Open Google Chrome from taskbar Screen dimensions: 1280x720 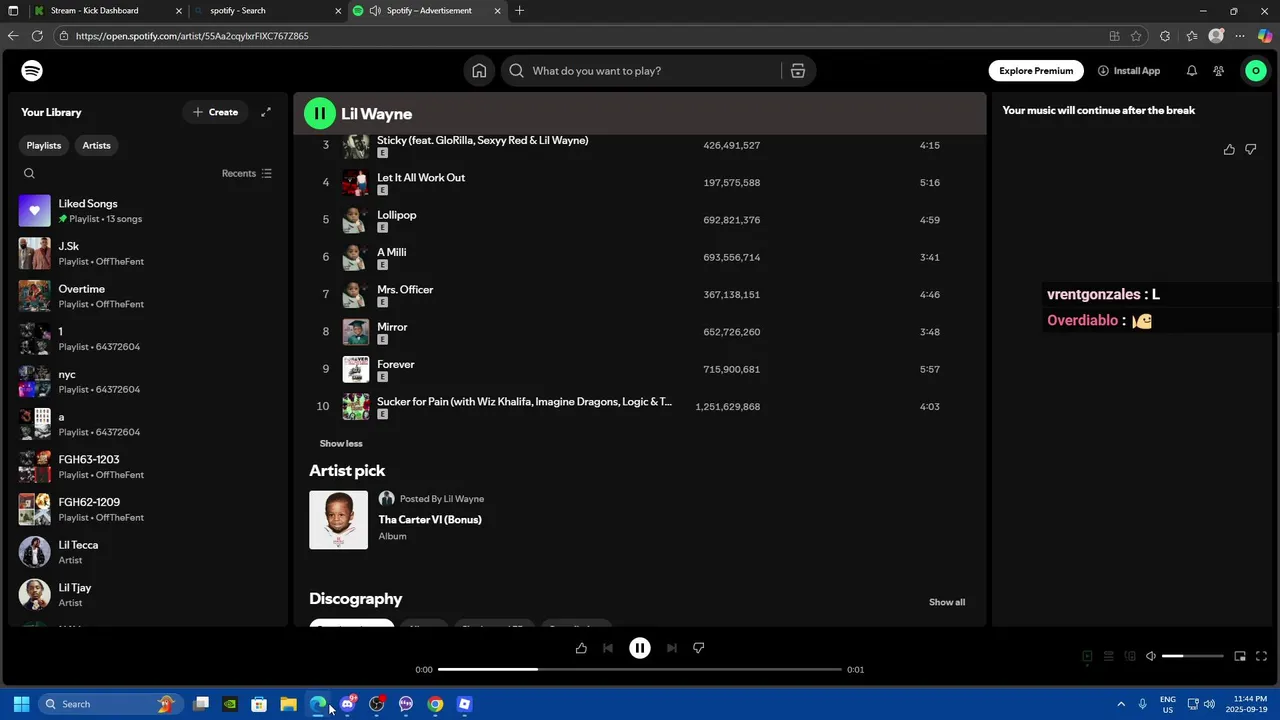pos(435,704)
